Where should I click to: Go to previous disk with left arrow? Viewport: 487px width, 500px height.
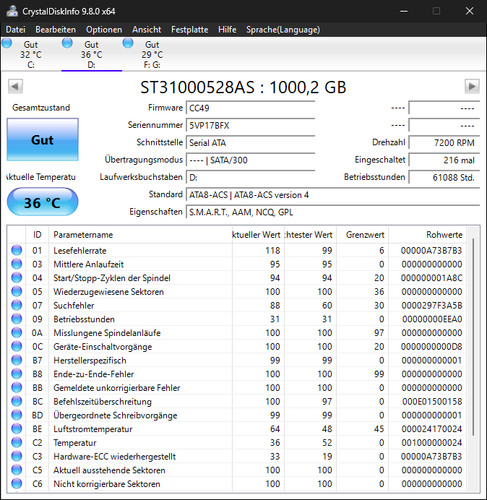15,87
